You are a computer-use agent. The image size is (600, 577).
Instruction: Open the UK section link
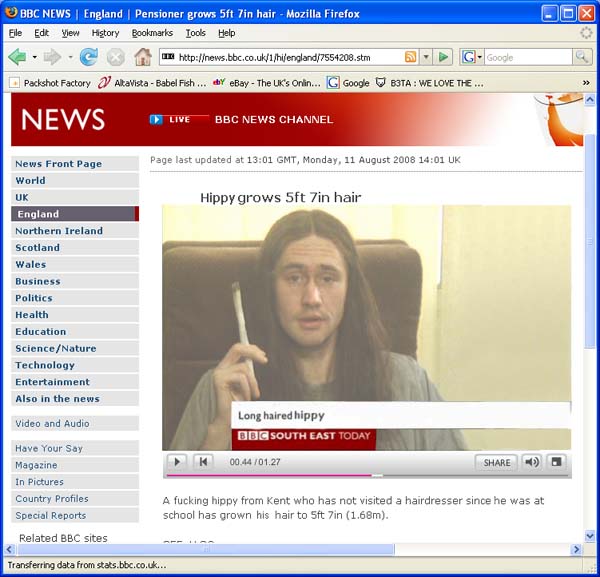[x=75, y=197]
